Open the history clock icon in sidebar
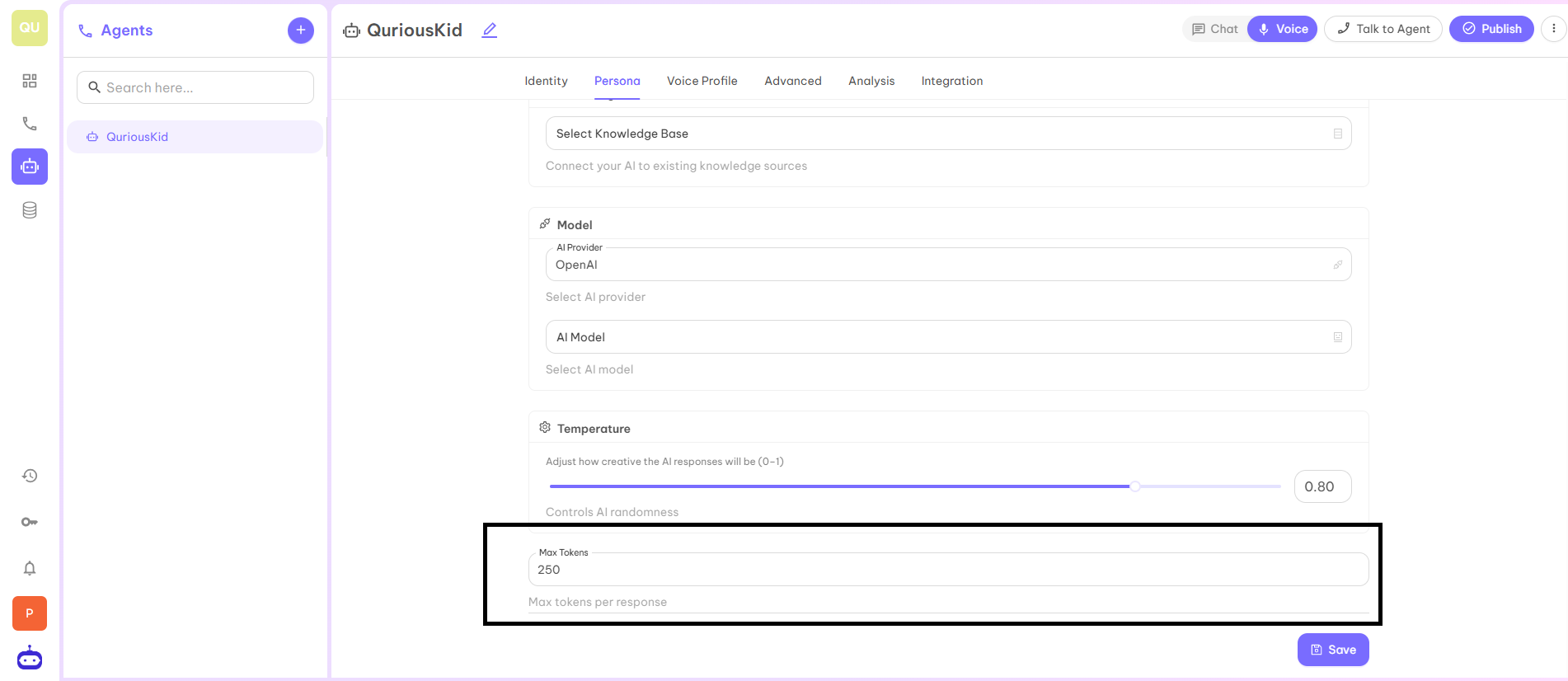 pos(30,476)
